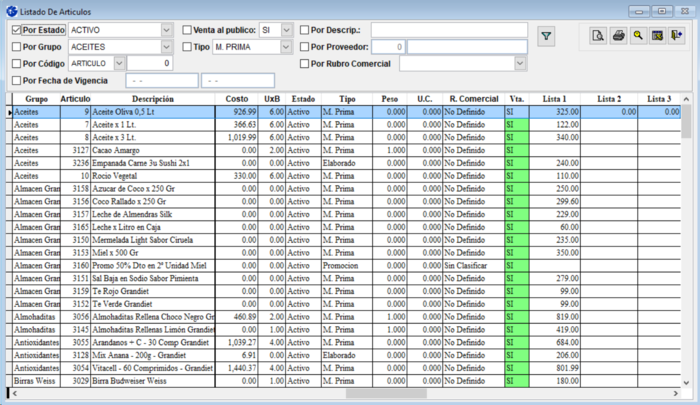The width and height of the screenshot is (700, 405).
Task: Select the Cacao Amargo row
Action: pos(344,150)
